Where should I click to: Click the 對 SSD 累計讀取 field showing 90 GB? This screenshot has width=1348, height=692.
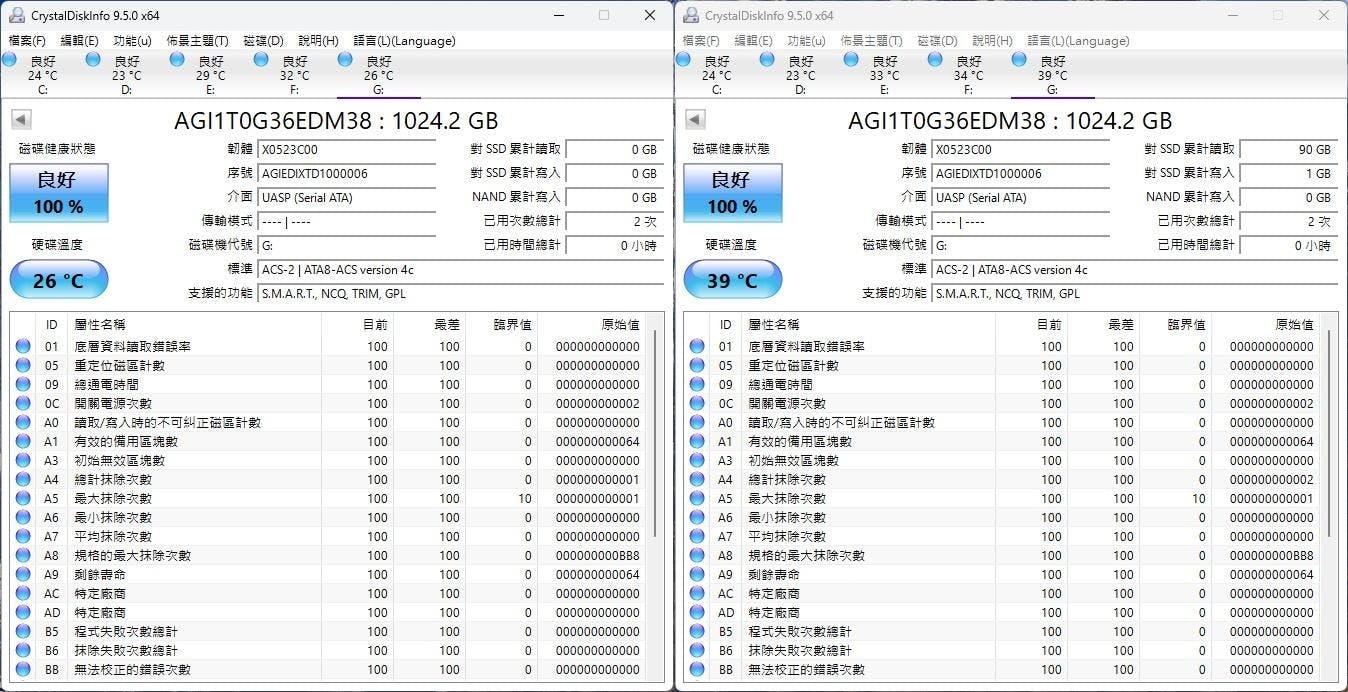point(1288,150)
